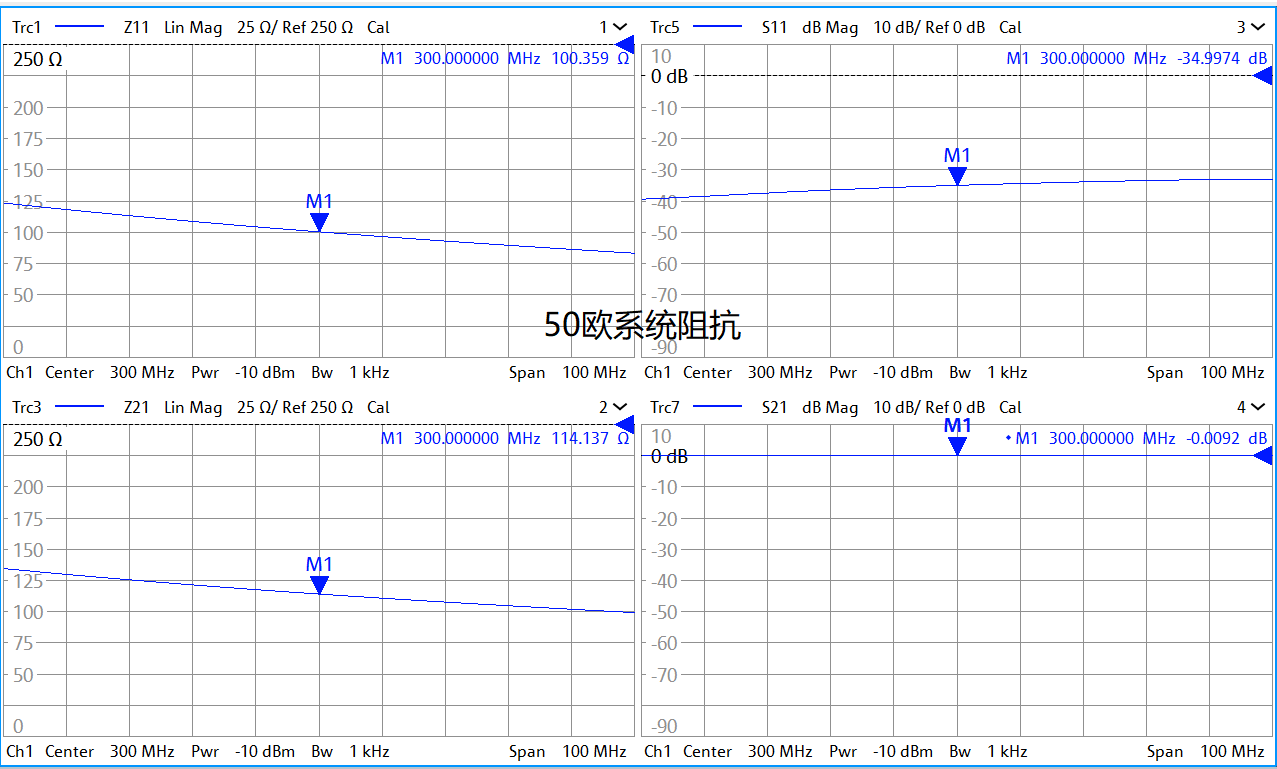Click the blue line sample beside Trc5

coord(718,28)
